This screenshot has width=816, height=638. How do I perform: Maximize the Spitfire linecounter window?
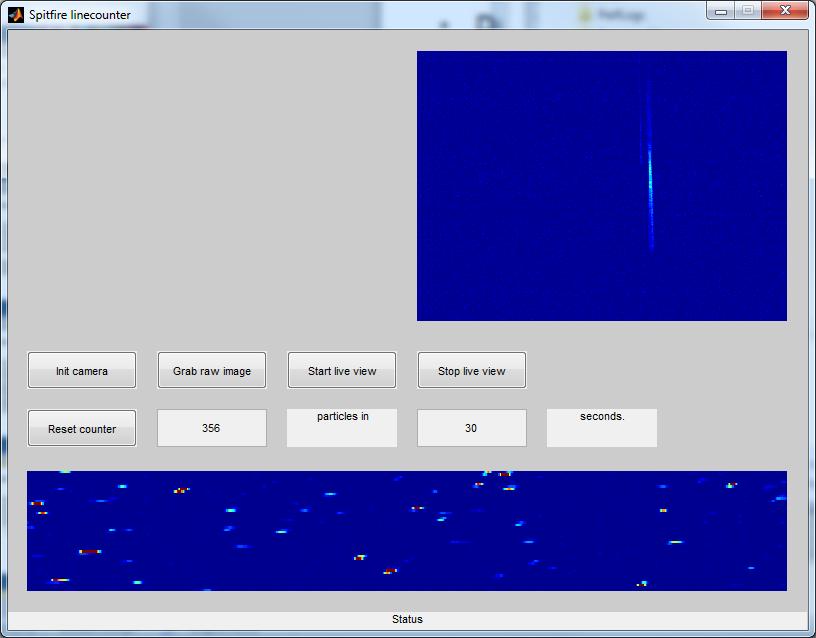point(748,10)
